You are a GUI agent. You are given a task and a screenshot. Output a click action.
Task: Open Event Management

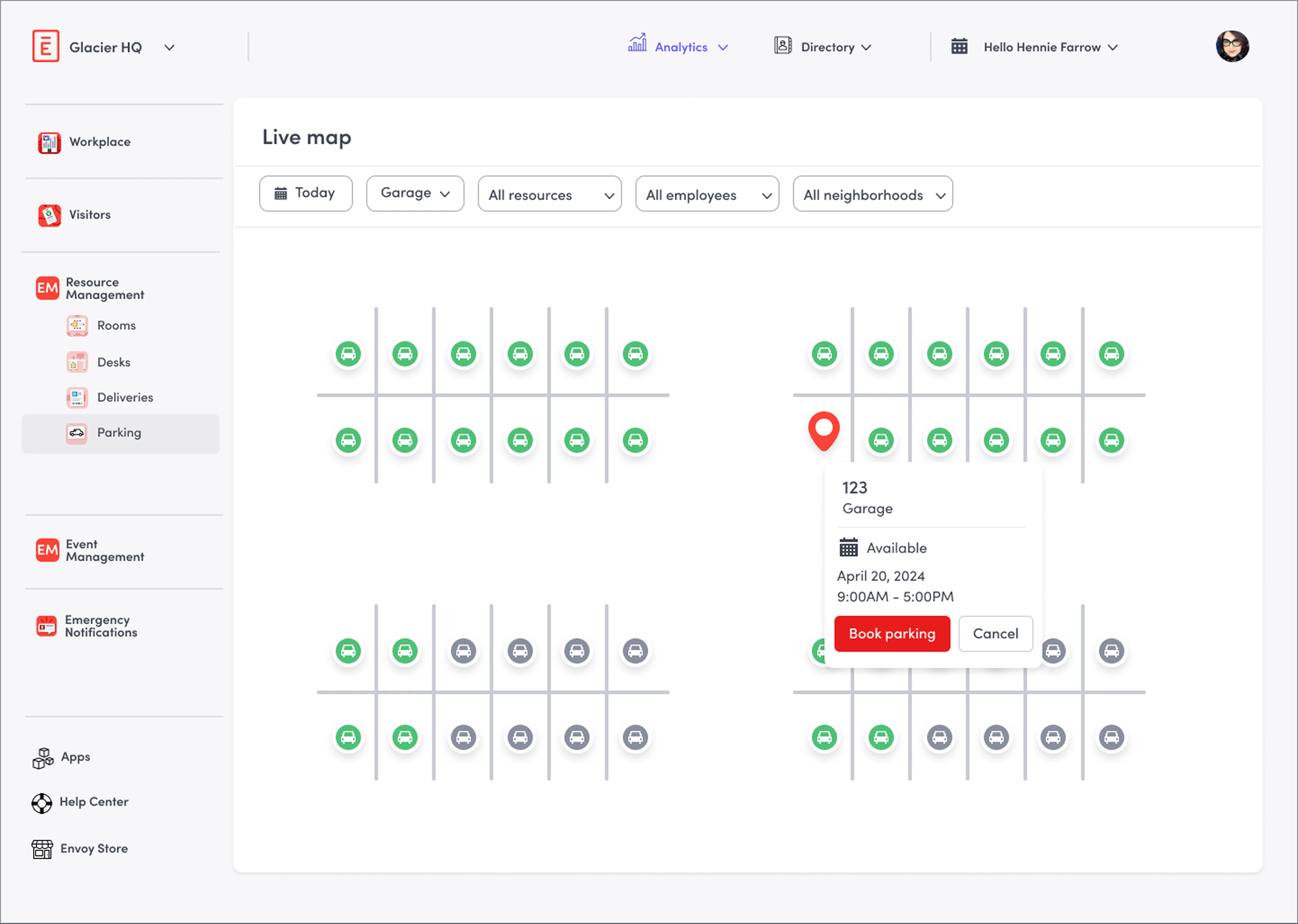90,551
